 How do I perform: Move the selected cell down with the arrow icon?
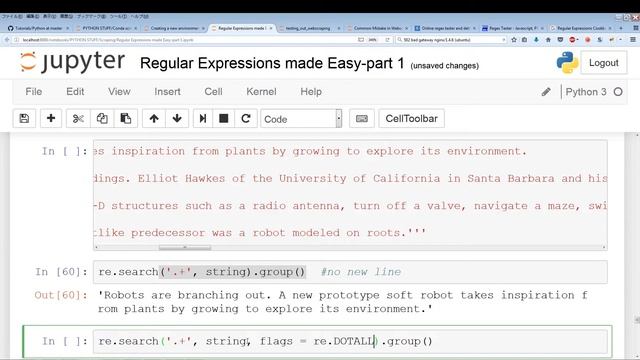[177, 119]
